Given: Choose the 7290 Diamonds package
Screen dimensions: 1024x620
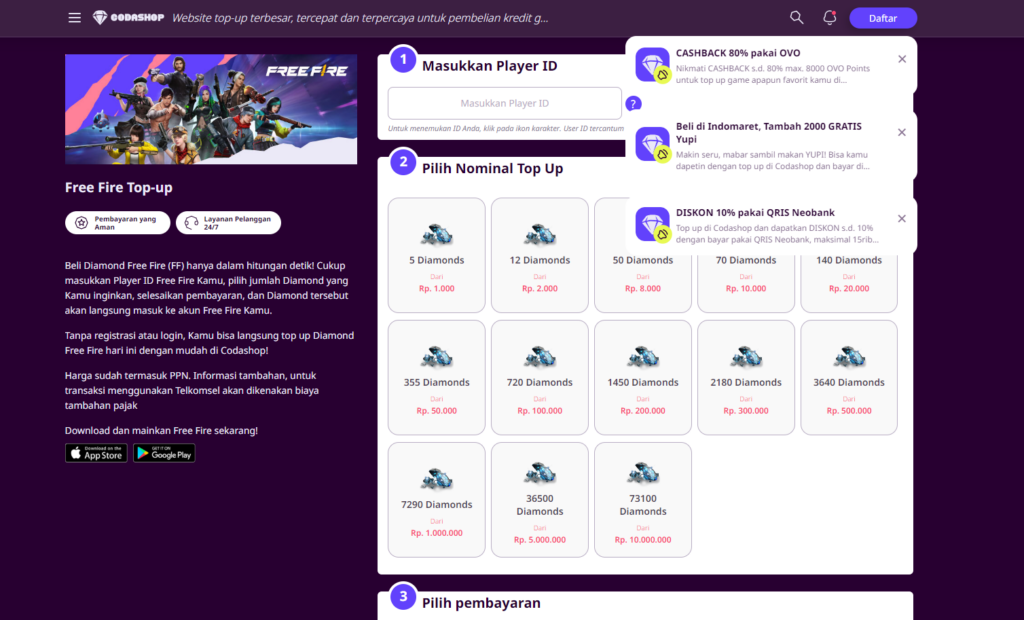Looking at the screenshot, I should (x=437, y=500).
